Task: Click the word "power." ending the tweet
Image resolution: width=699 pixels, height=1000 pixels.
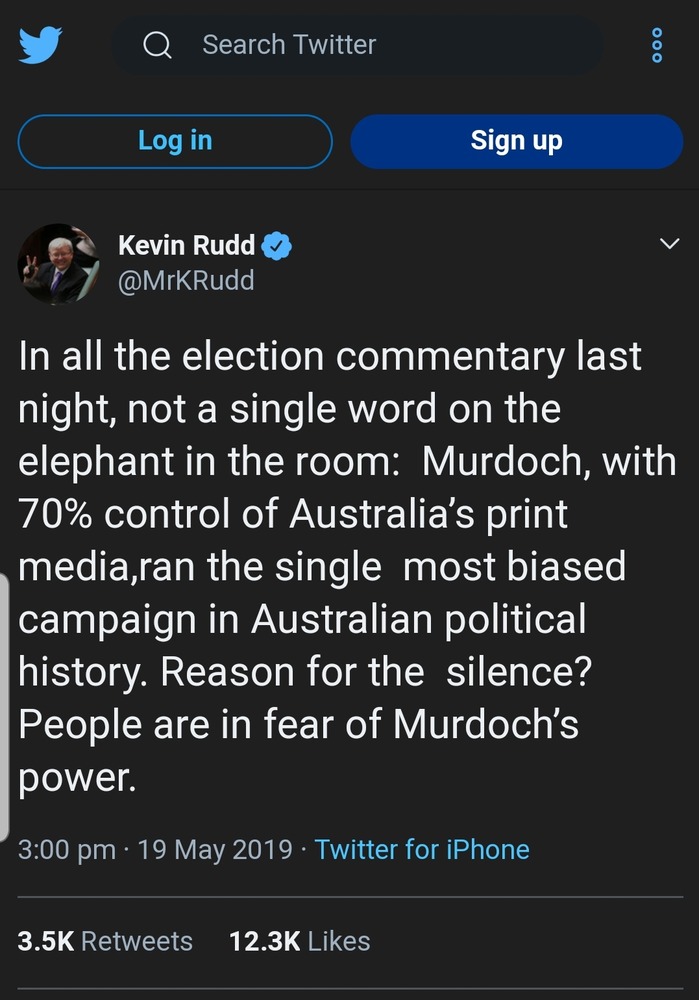Action: pyautogui.click(x=77, y=776)
